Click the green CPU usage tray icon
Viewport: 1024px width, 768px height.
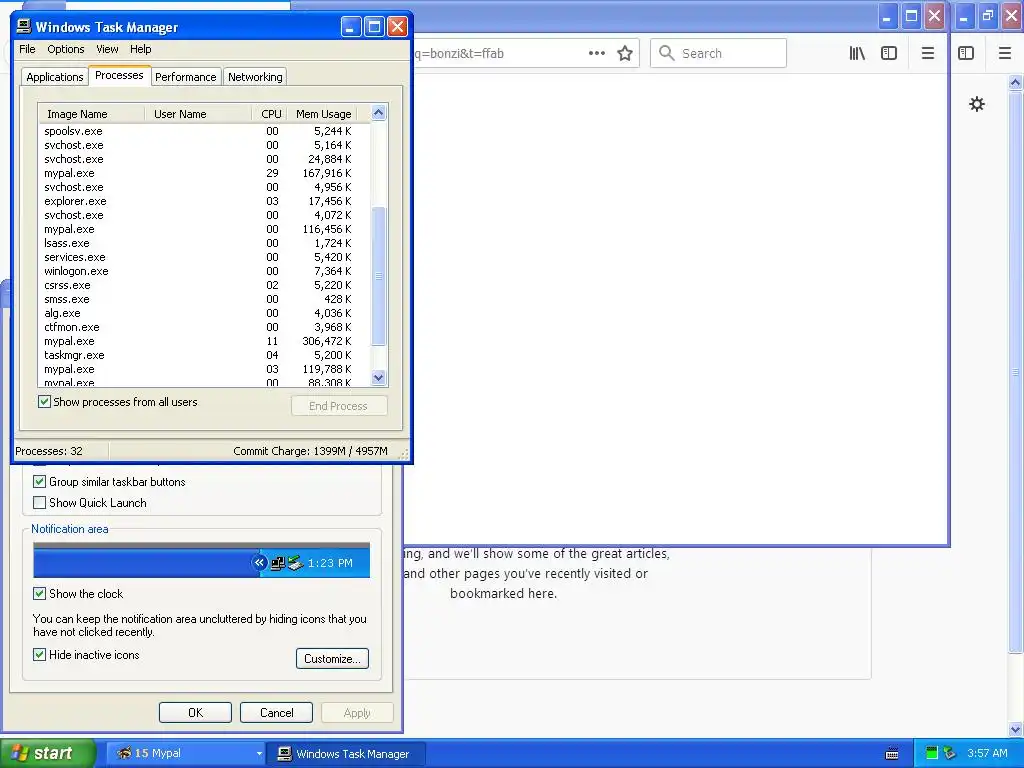click(932, 754)
